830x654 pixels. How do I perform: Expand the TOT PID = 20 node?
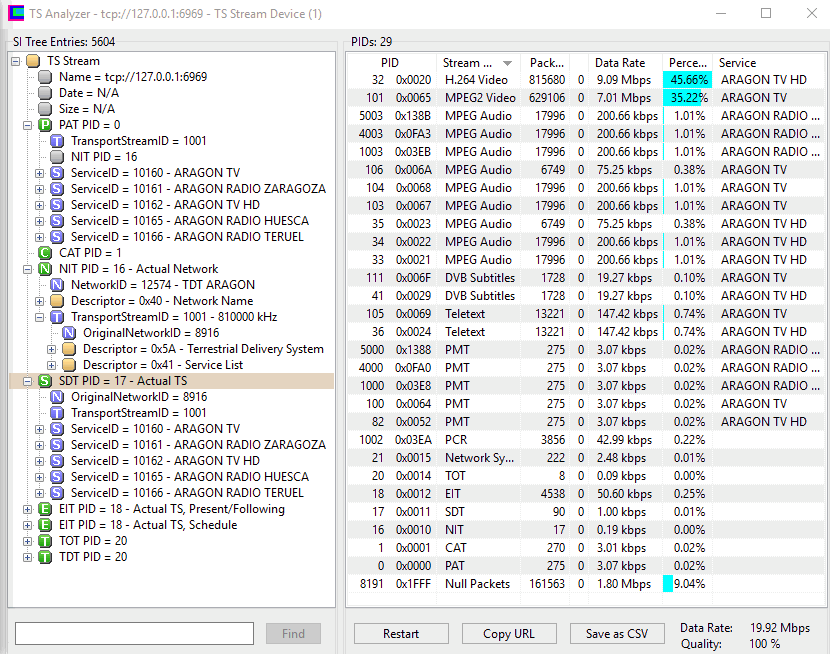28,541
